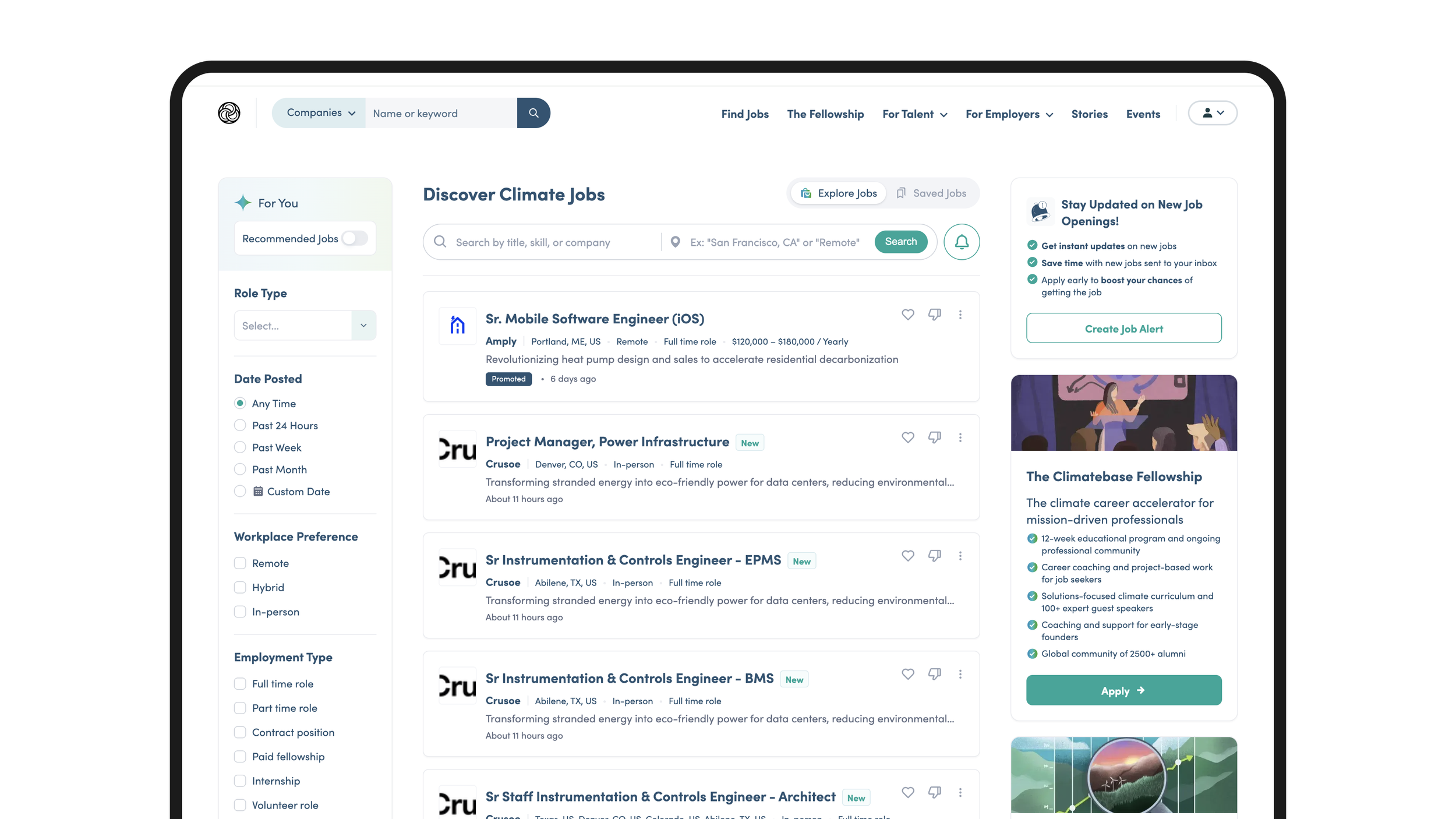Thumbs-down the Controls Engineer - EPMS job

[935, 556]
